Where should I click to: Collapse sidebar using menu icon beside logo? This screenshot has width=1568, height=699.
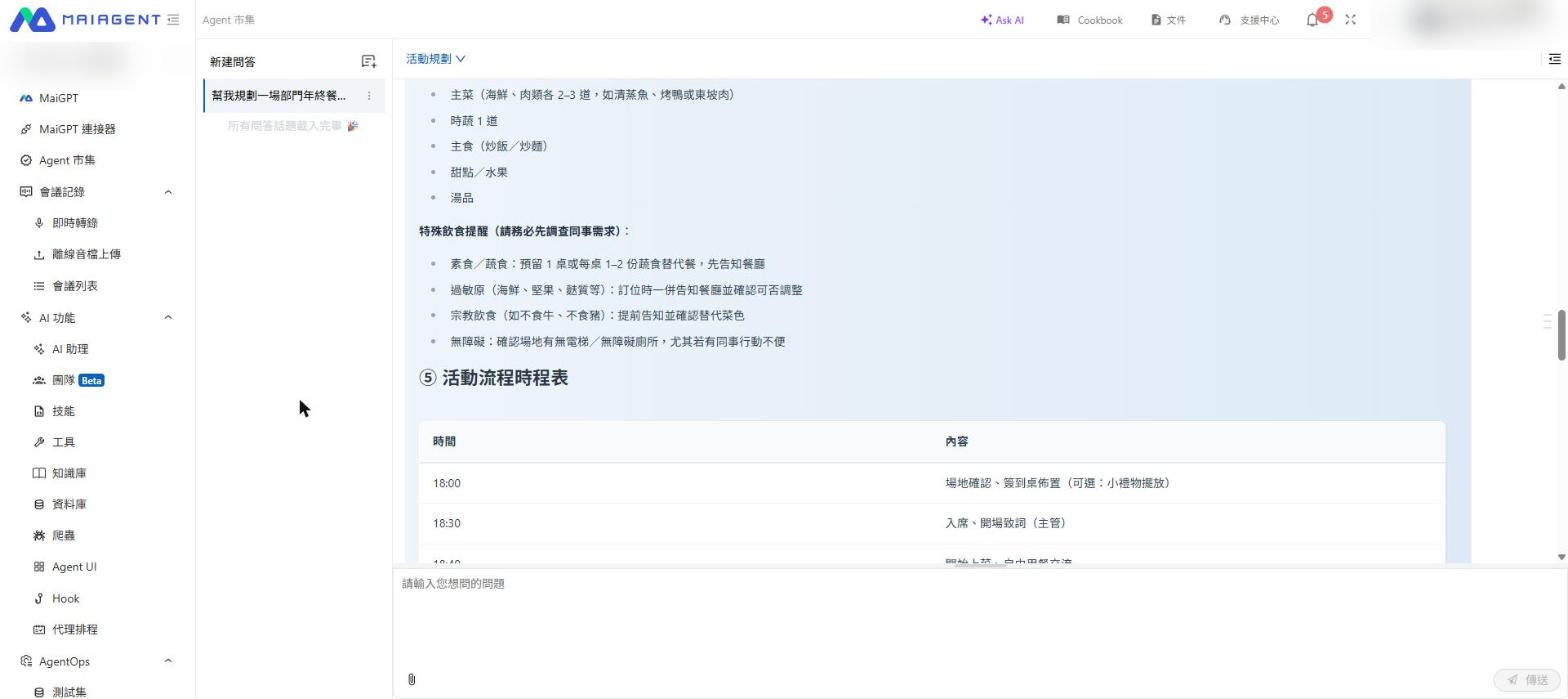tap(174, 19)
